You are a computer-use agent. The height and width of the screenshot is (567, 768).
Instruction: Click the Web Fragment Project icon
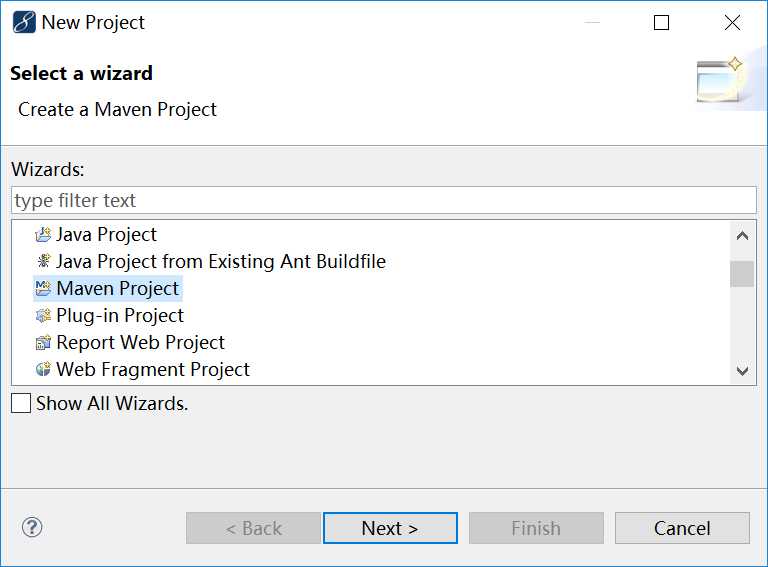[x=43, y=370]
